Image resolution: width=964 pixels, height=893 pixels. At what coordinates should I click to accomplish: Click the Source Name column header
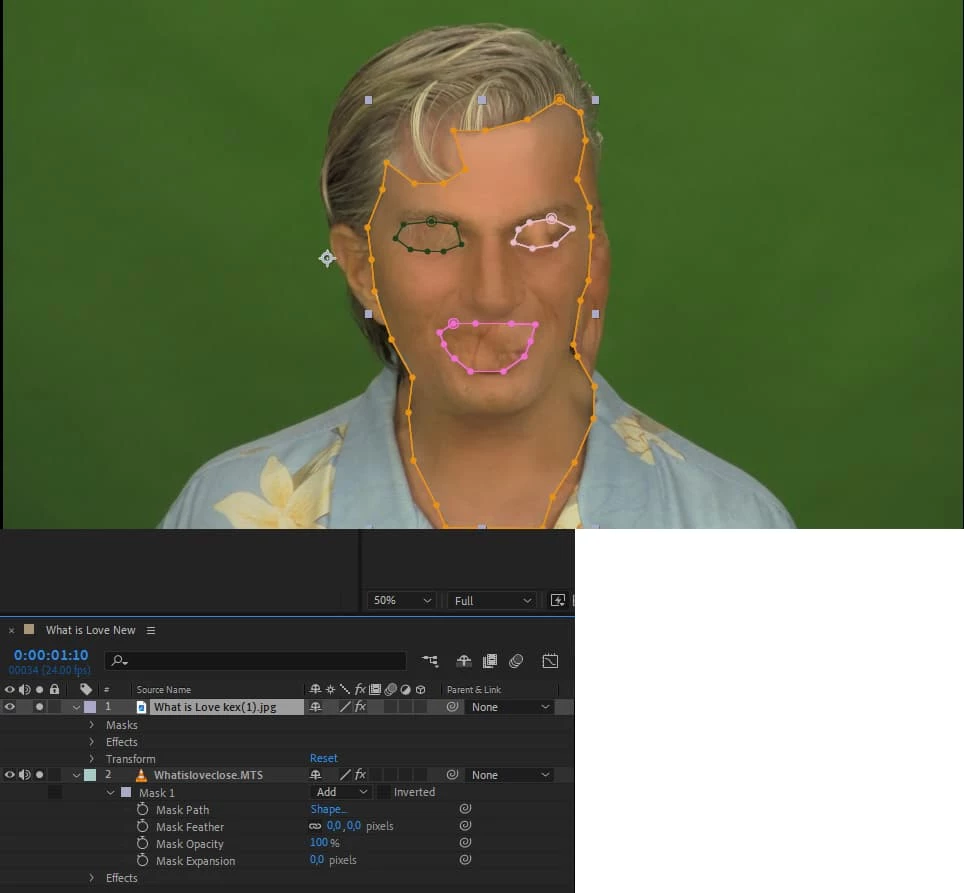pyautogui.click(x=164, y=690)
